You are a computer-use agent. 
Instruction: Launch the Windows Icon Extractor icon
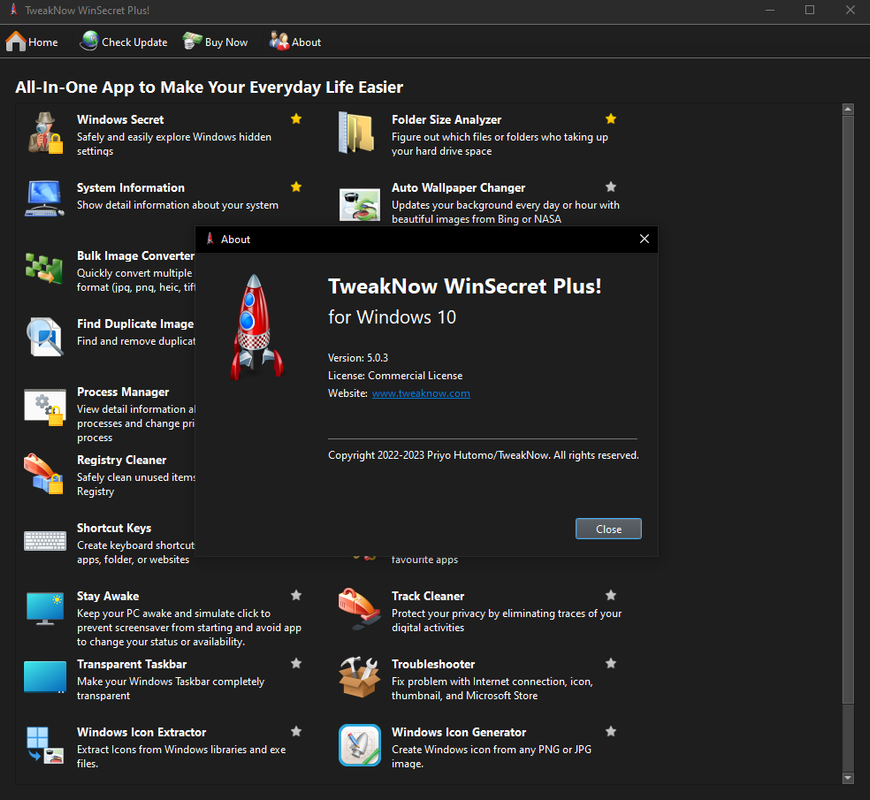[x=45, y=745]
